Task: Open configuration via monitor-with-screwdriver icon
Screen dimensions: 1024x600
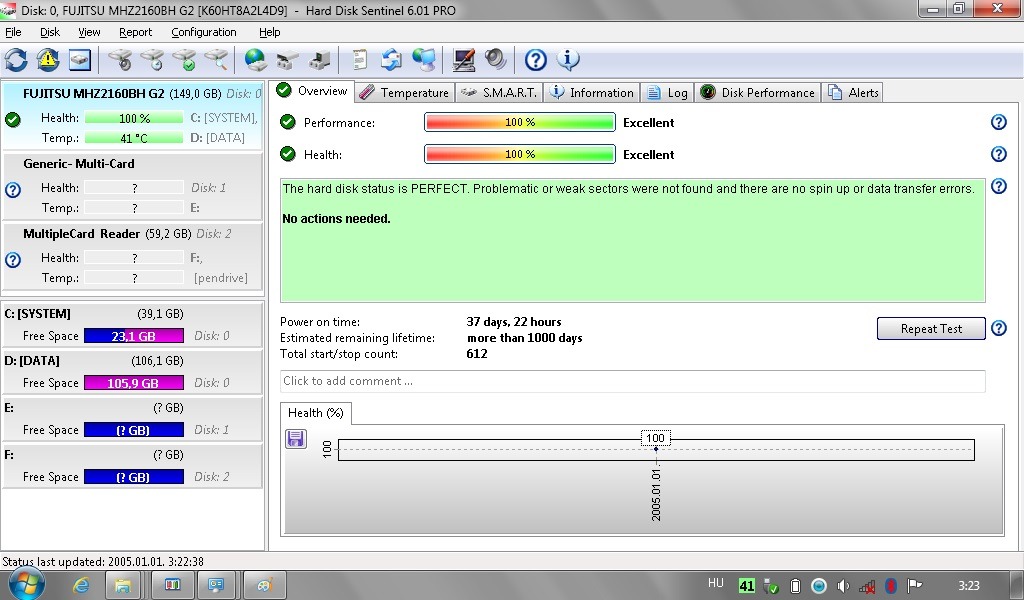Action: coord(464,60)
